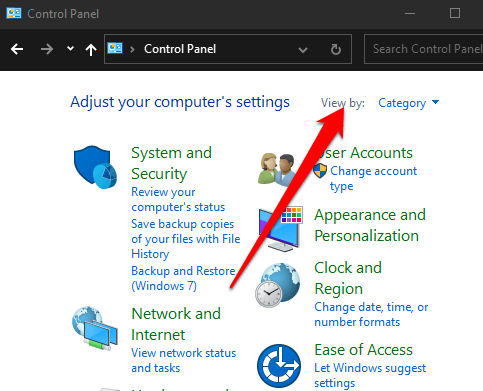Go up one level with the Up arrow
Viewport: 483px width, 391px height.
coord(91,50)
